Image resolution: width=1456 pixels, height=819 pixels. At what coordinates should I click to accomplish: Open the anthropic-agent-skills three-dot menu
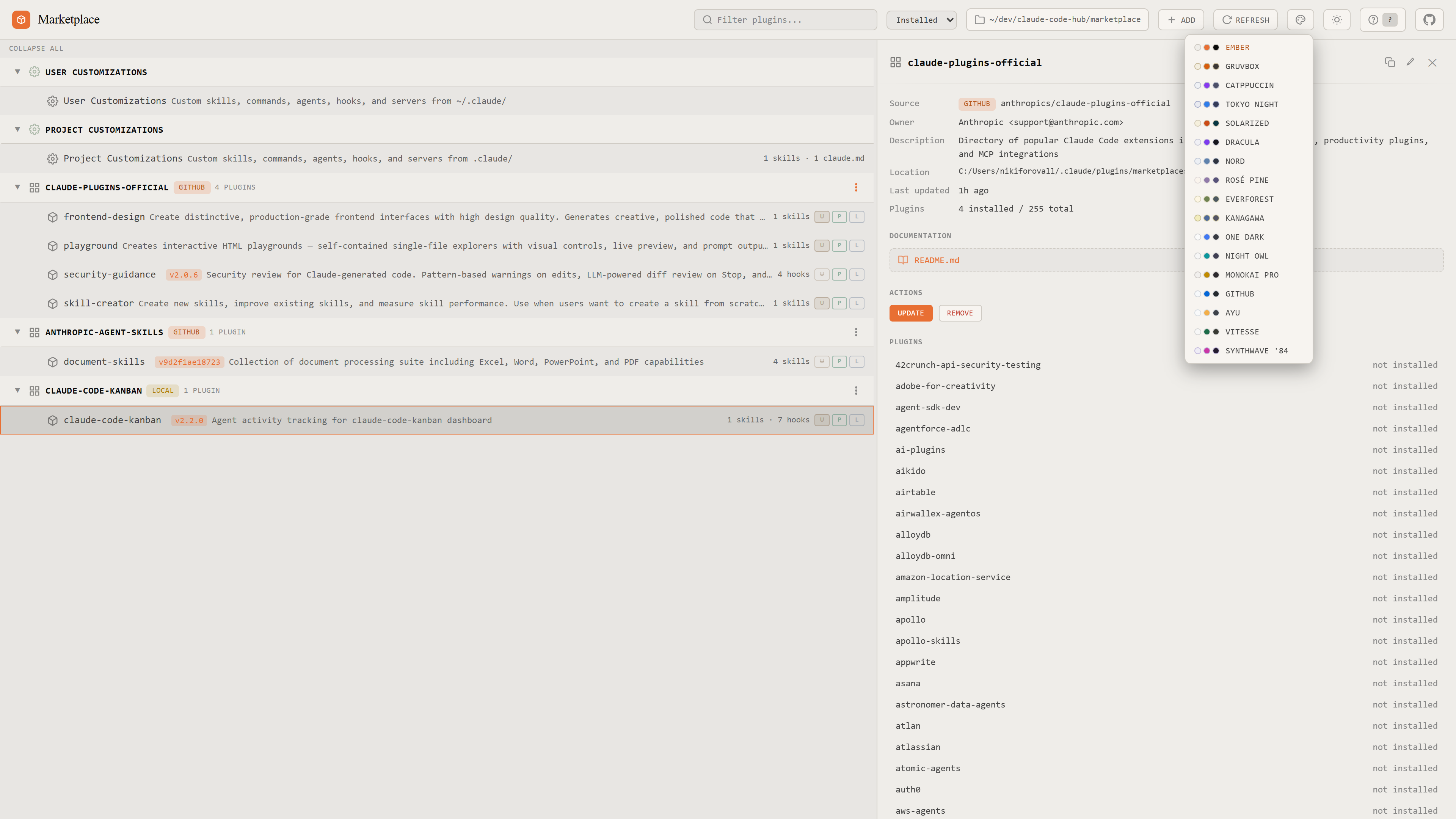856,332
